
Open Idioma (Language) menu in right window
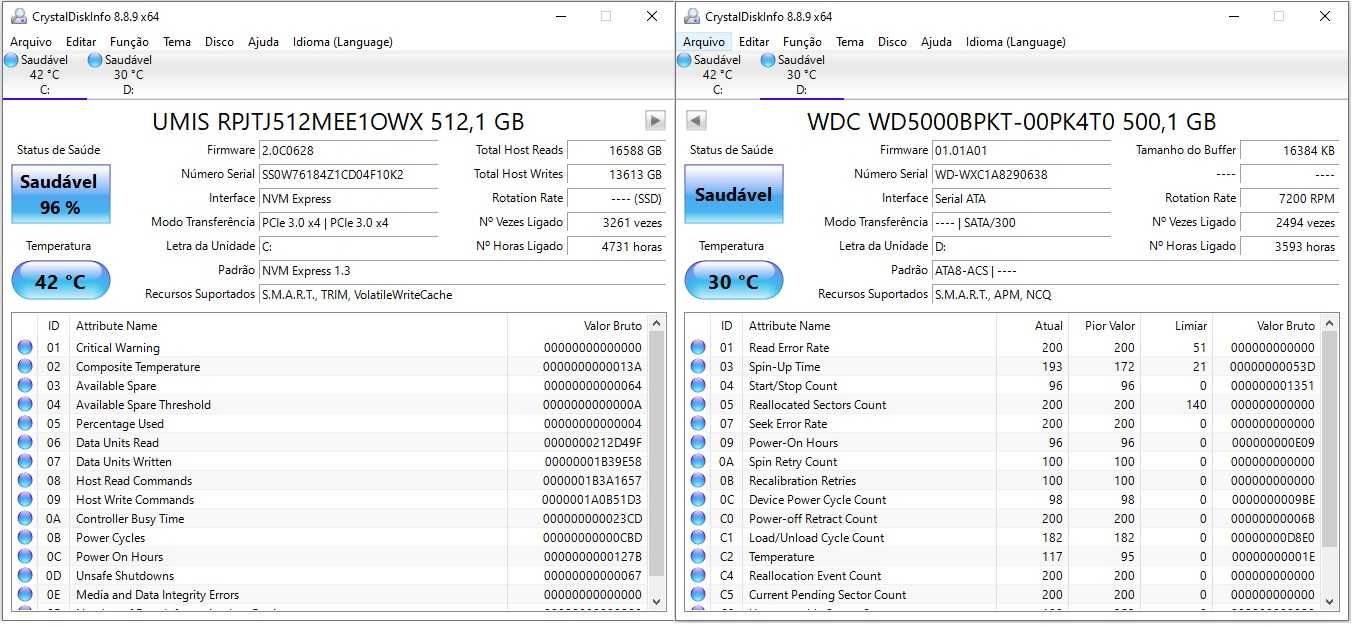pyautogui.click(x=1016, y=42)
